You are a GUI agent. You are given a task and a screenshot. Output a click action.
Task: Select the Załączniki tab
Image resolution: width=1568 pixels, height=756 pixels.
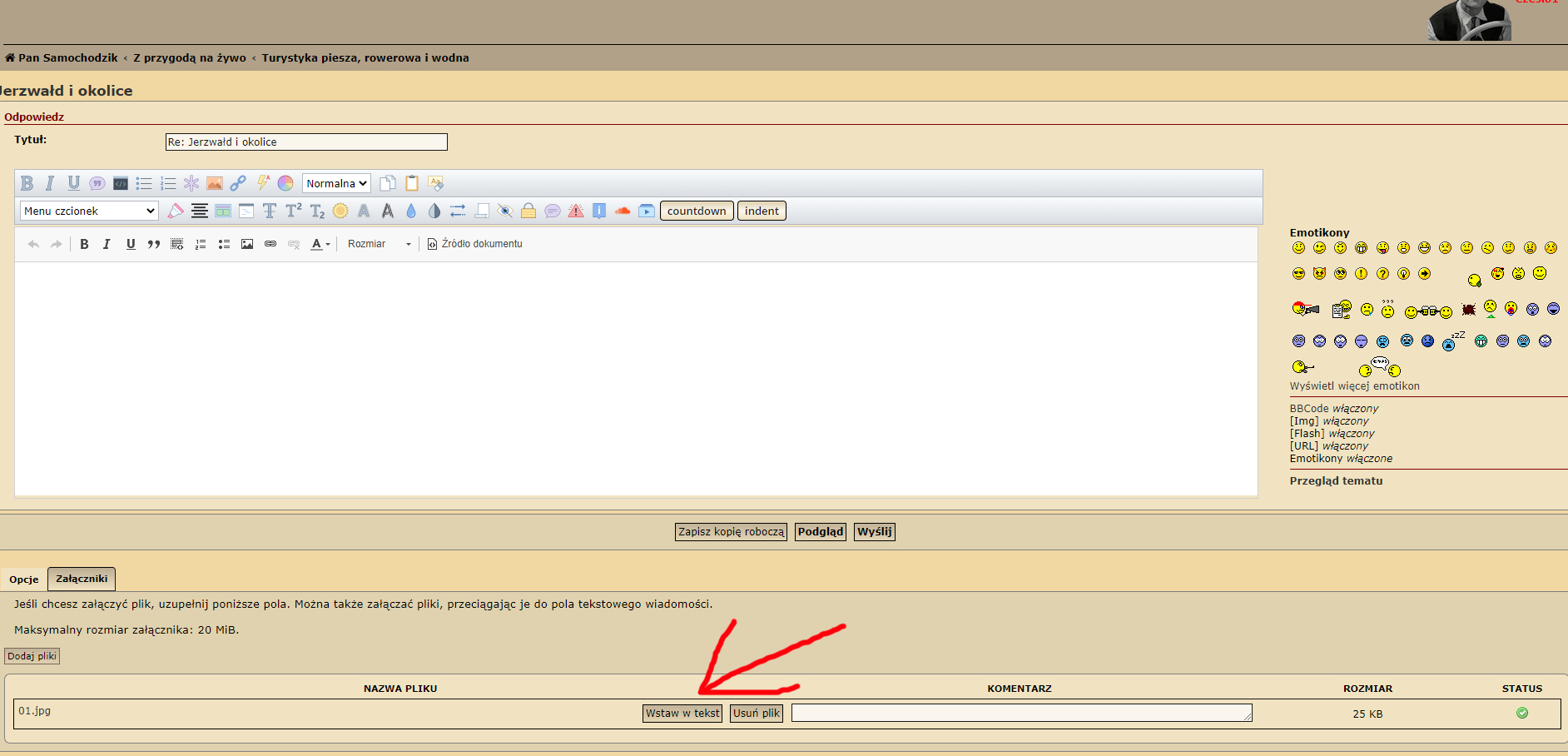82,579
